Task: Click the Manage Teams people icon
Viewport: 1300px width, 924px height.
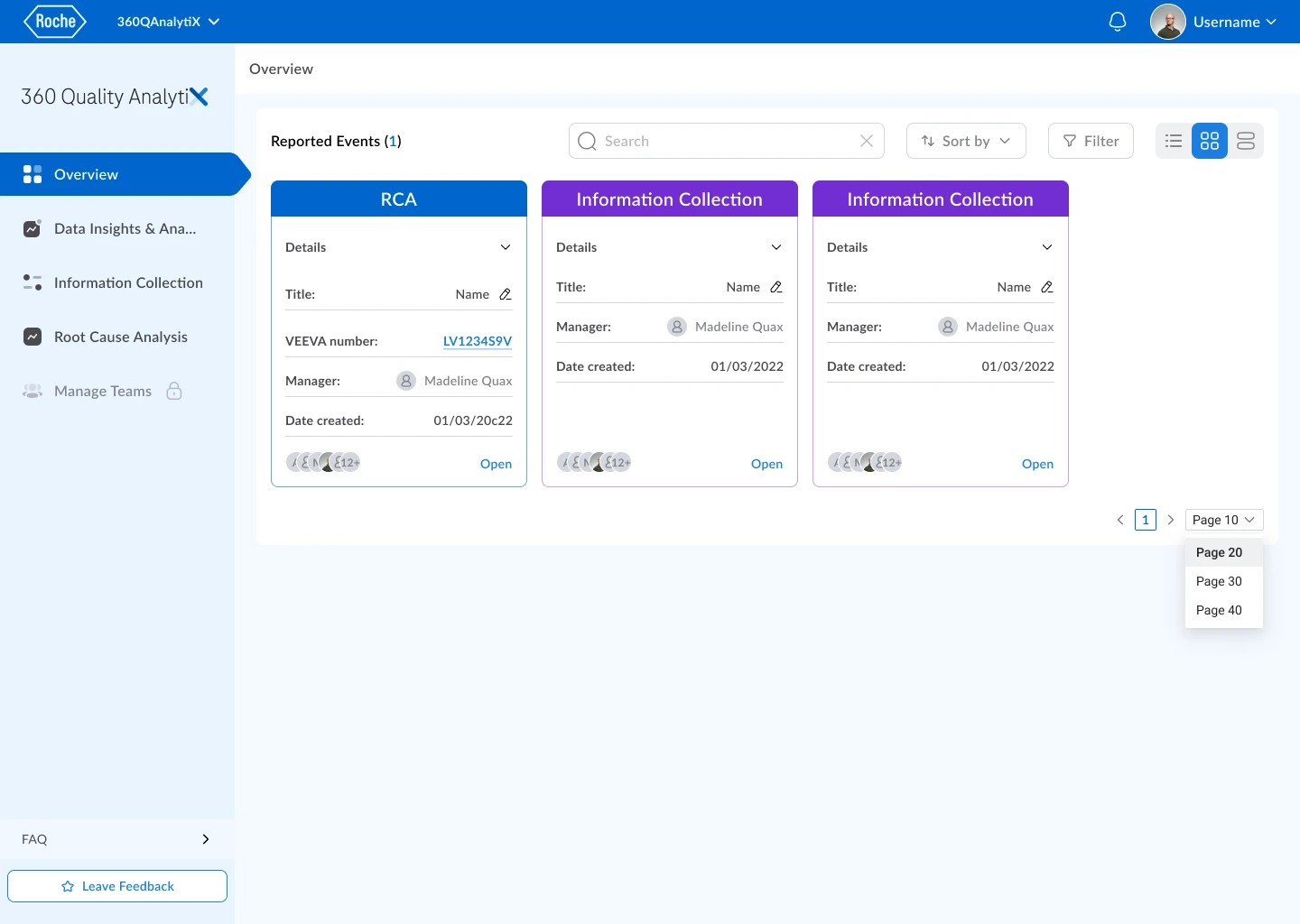Action: 32,391
